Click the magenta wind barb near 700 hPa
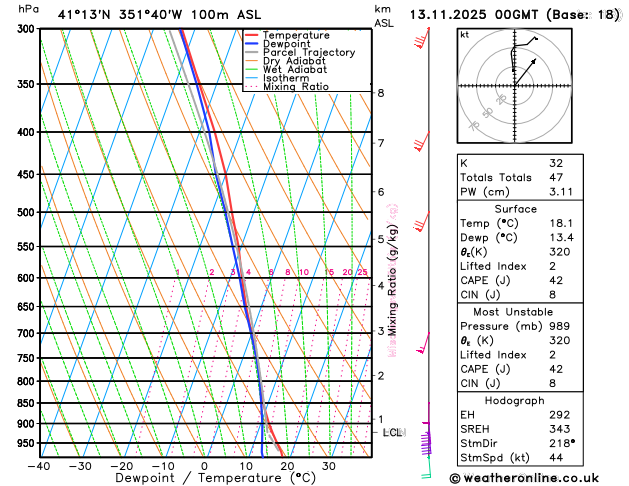 pos(423,343)
